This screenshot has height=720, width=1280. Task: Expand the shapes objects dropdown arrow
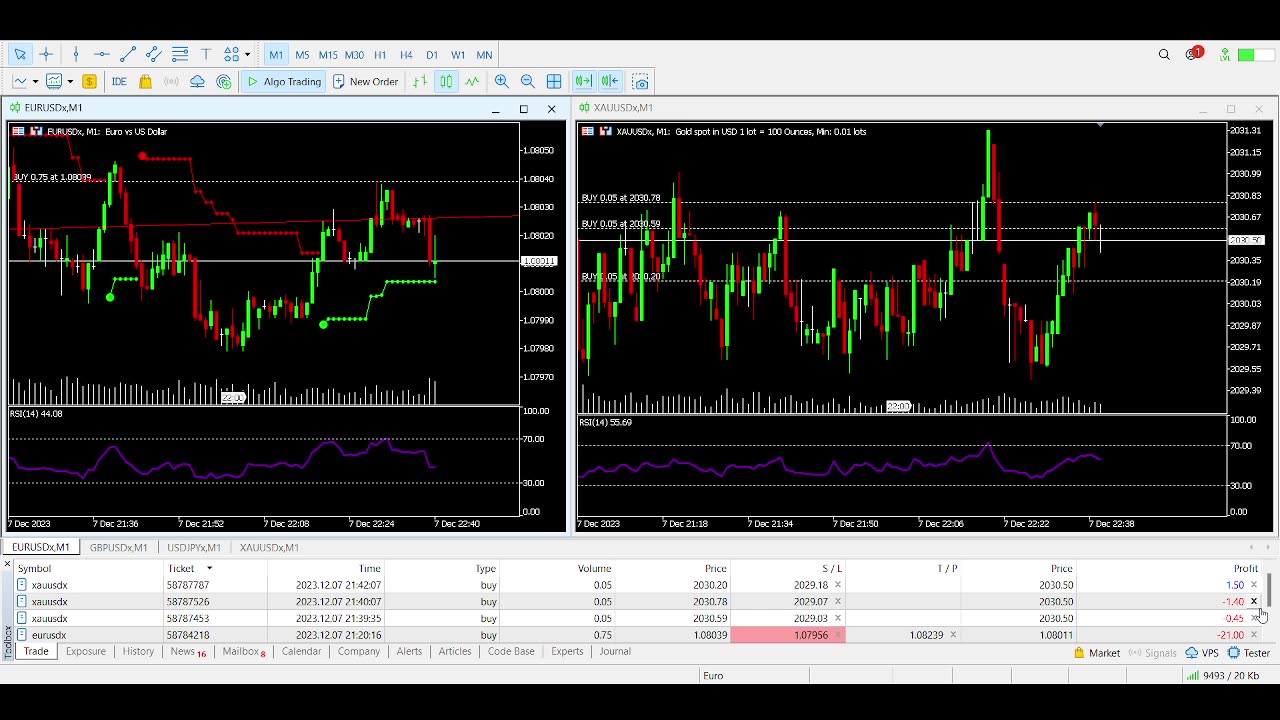tap(247, 55)
